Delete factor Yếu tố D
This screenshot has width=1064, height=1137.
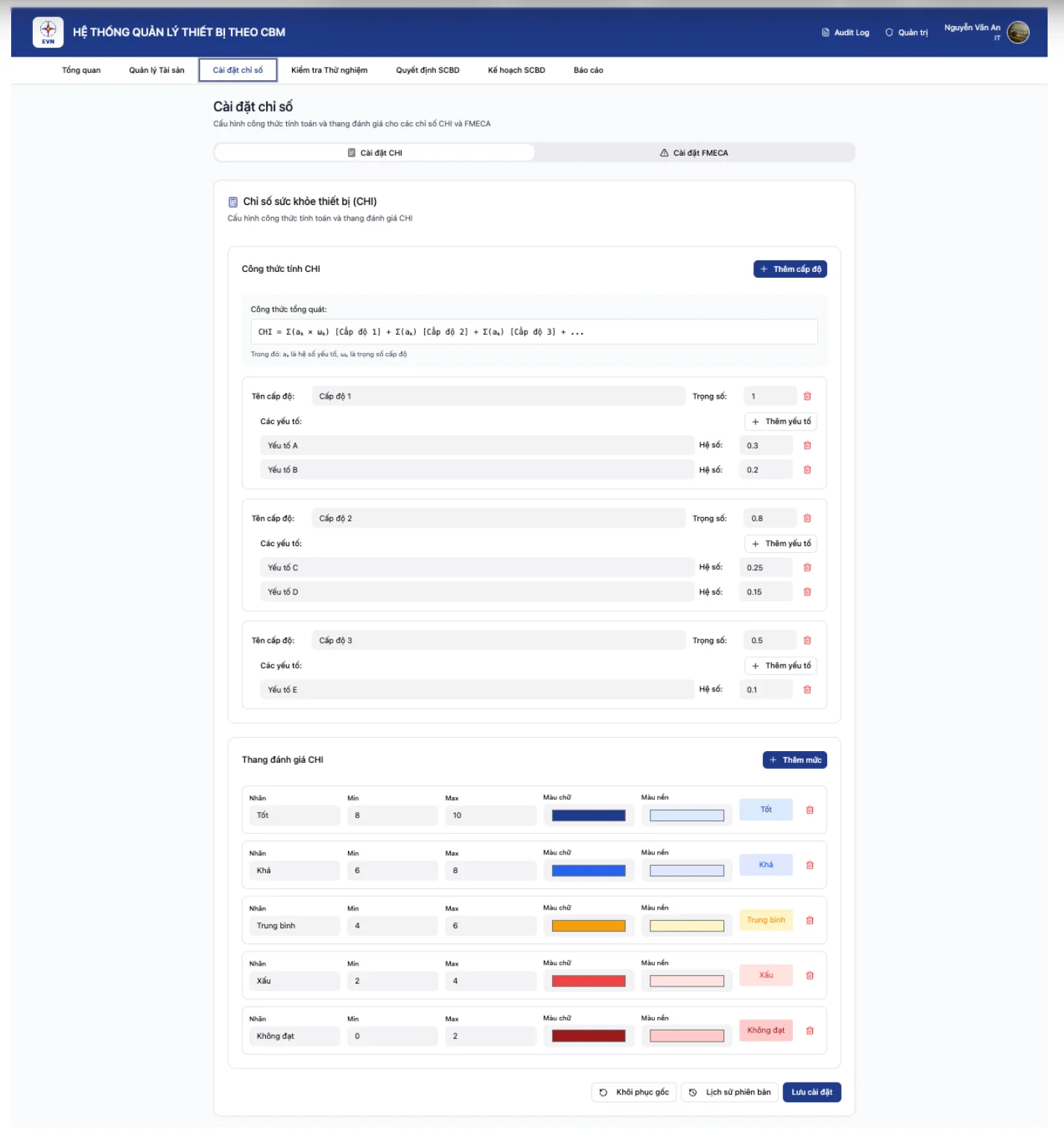(x=807, y=592)
